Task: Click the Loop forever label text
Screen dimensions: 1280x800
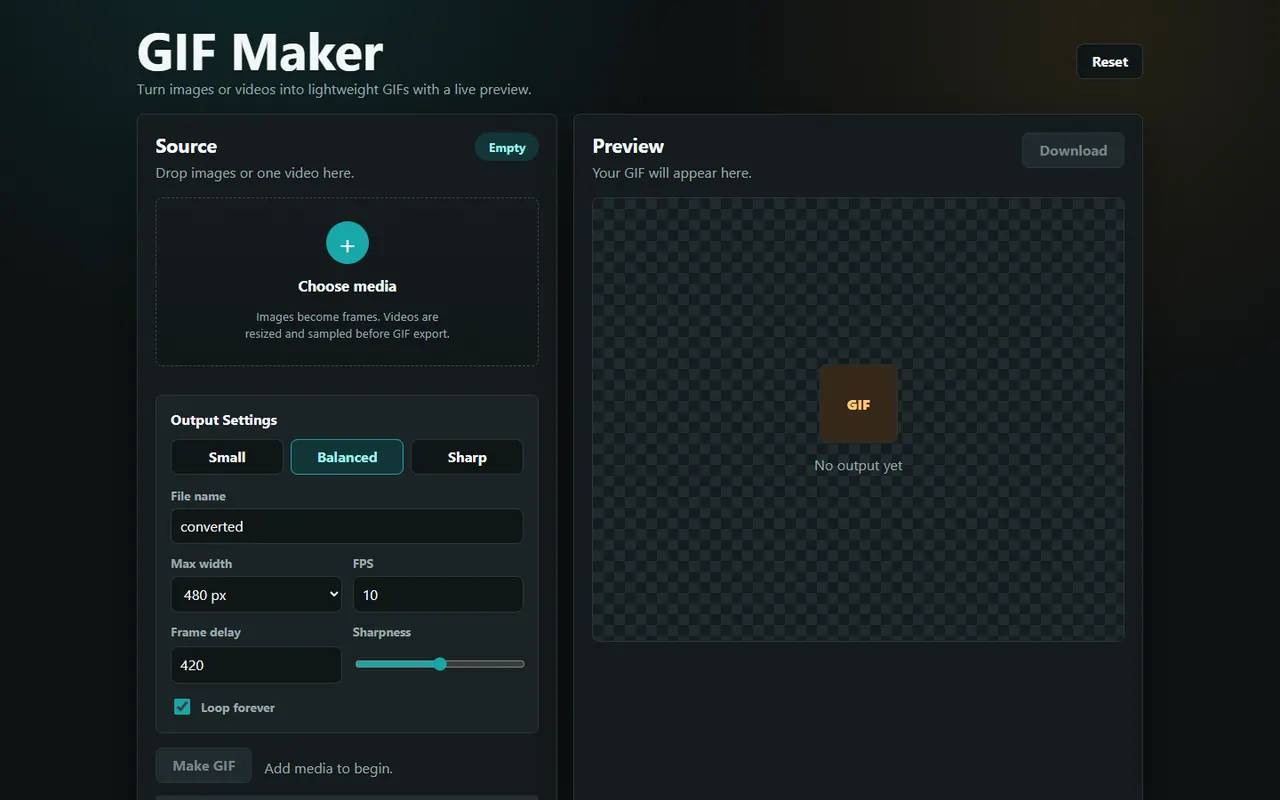Action: pyautogui.click(x=238, y=708)
